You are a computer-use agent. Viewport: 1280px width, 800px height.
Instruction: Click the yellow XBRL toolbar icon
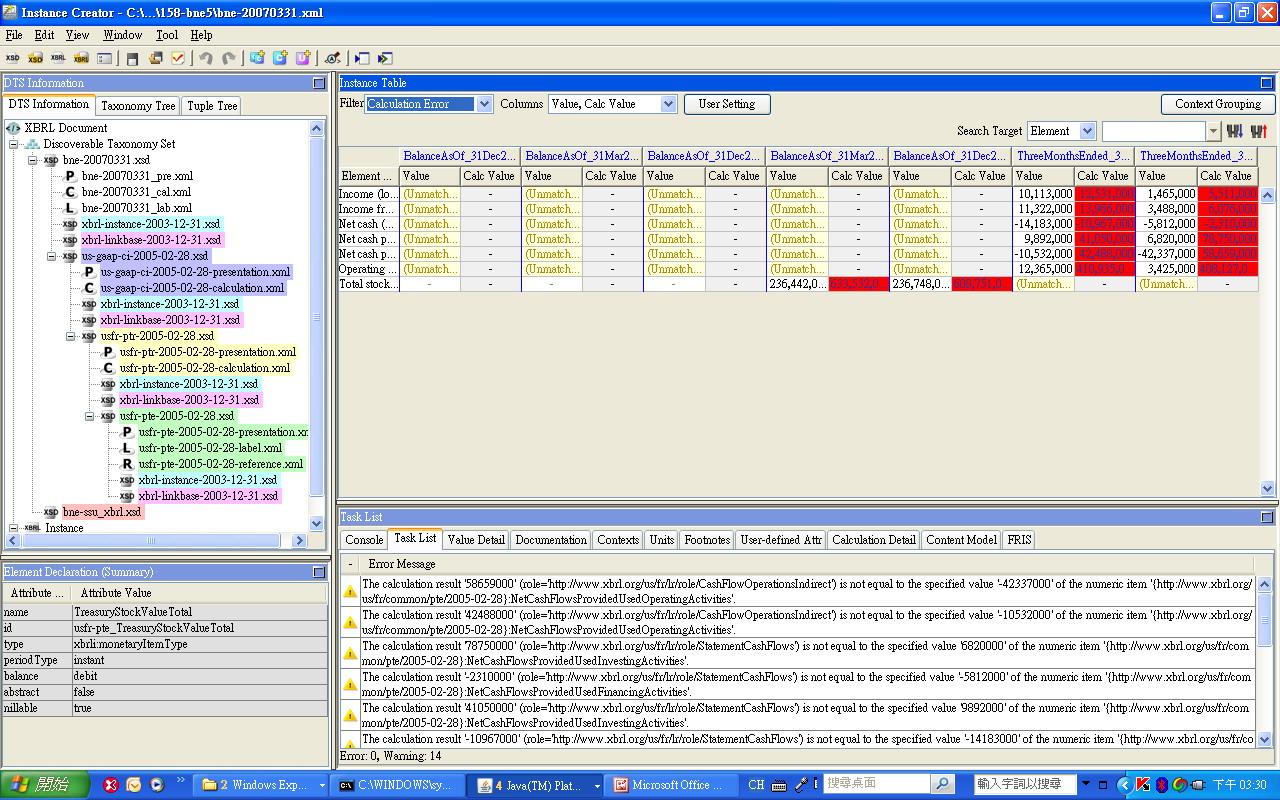click(x=81, y=59)
